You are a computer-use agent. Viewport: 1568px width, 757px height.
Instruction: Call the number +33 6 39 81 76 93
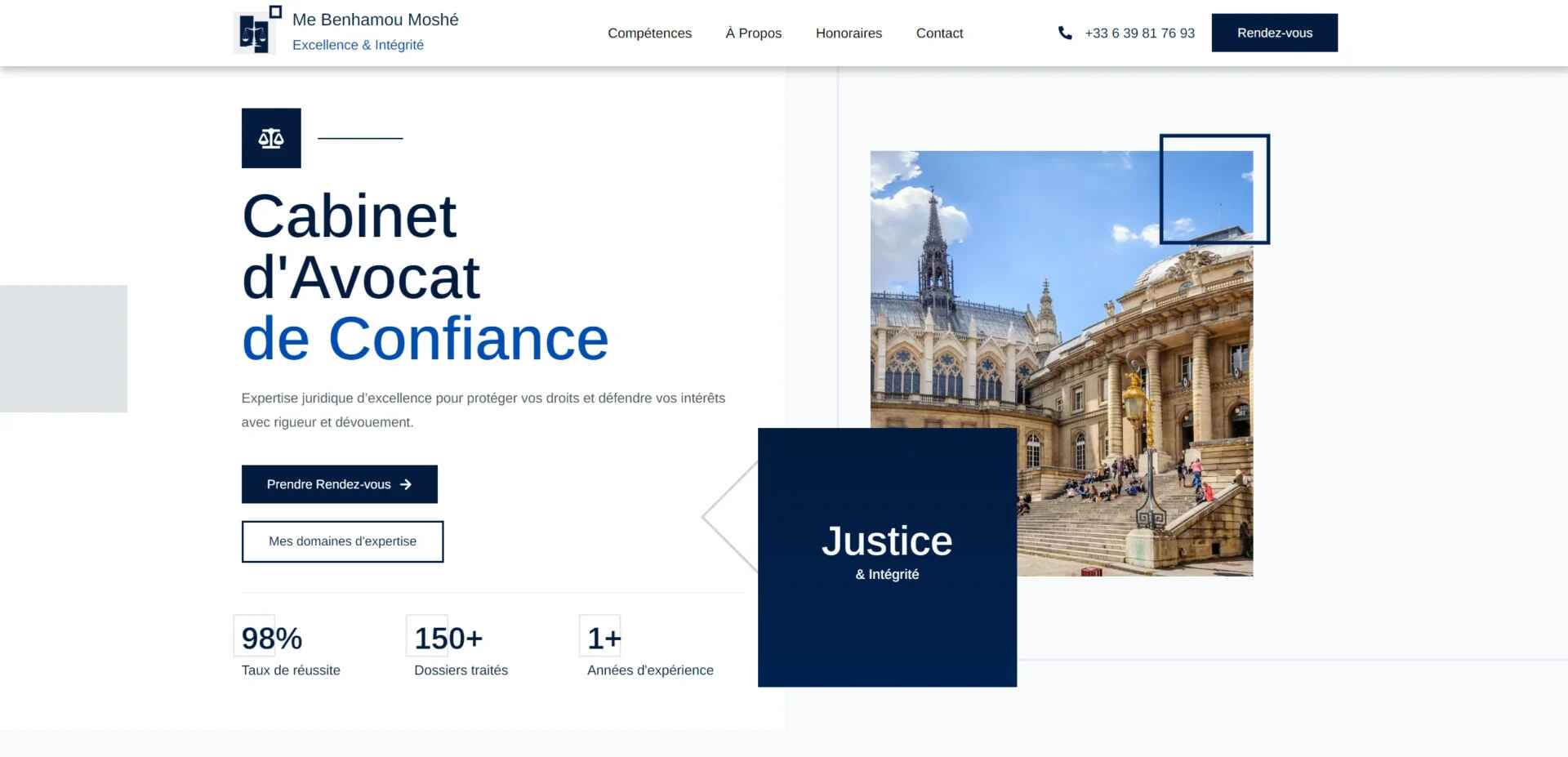pos(1139,33)
